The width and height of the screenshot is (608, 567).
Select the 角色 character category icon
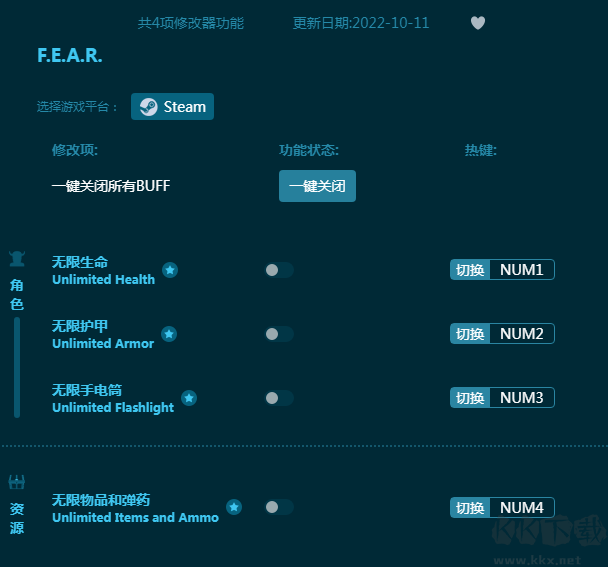pyautogui.click(x=17, y=260)
